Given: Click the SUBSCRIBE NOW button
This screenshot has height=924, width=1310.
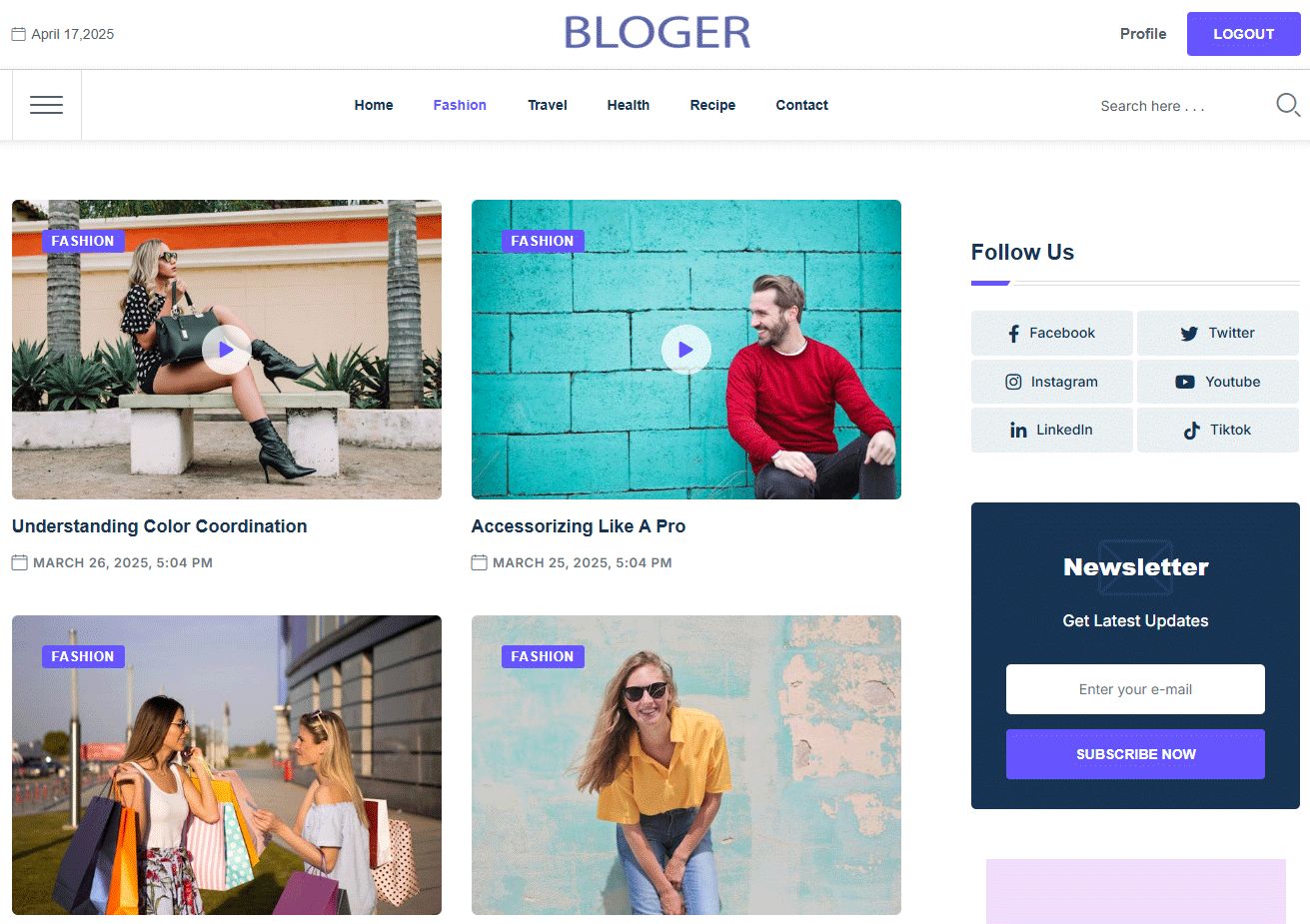Looking at the screenshot, I should coord(1135,754).
